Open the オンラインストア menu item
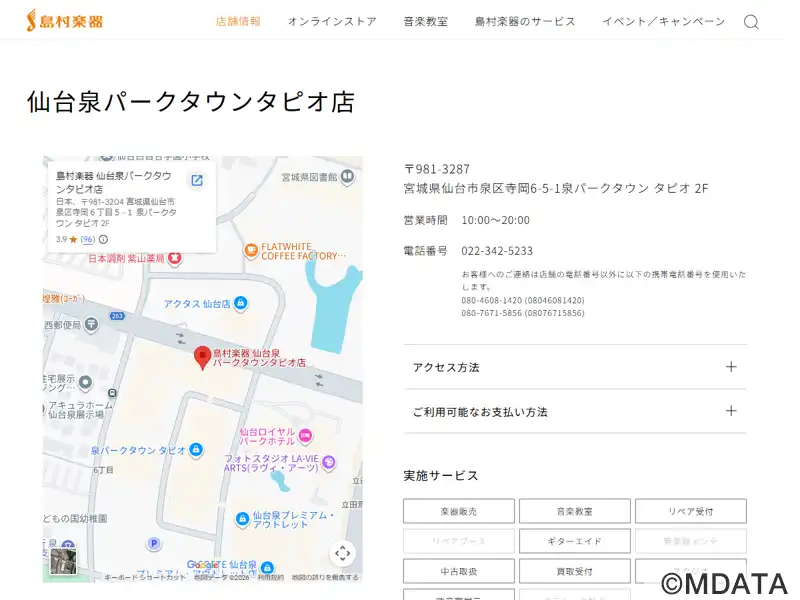Image resolution: width=800 pixels, height=600 pixels. pyautogui.click(x=332, y=21)
